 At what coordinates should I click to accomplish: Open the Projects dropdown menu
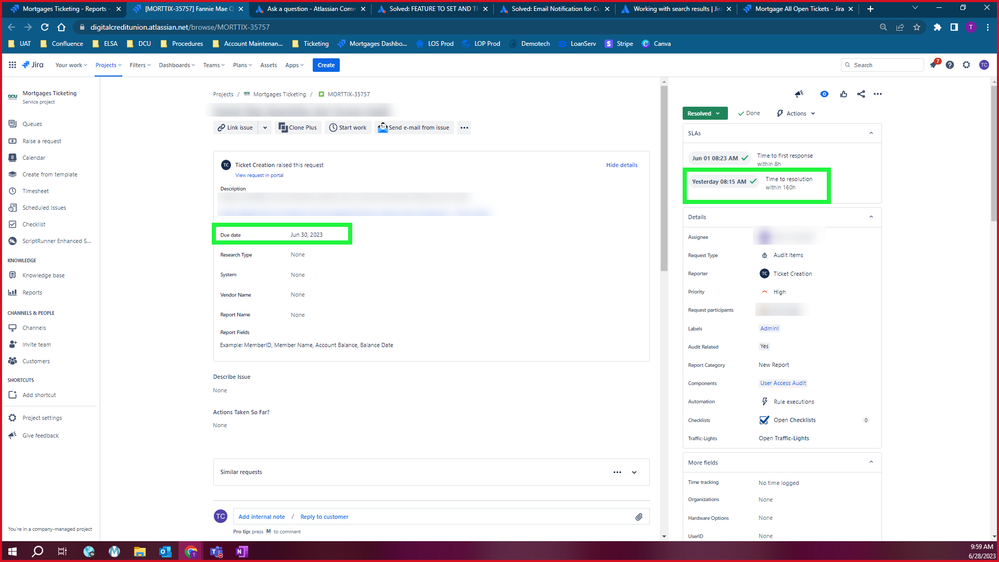[108, 65]
